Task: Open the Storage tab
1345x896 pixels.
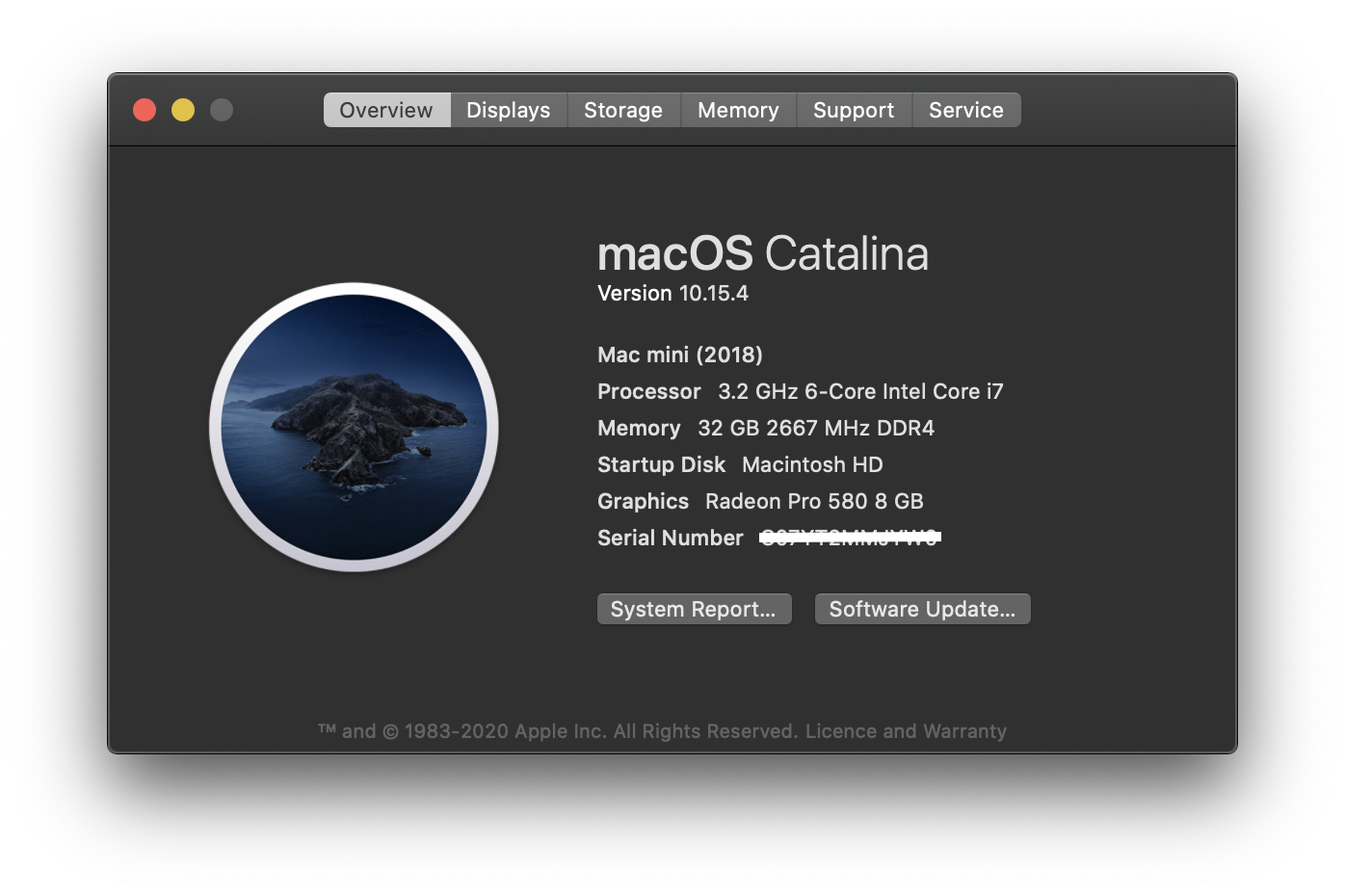Action: pyautogui.click(x=623, y=110)
